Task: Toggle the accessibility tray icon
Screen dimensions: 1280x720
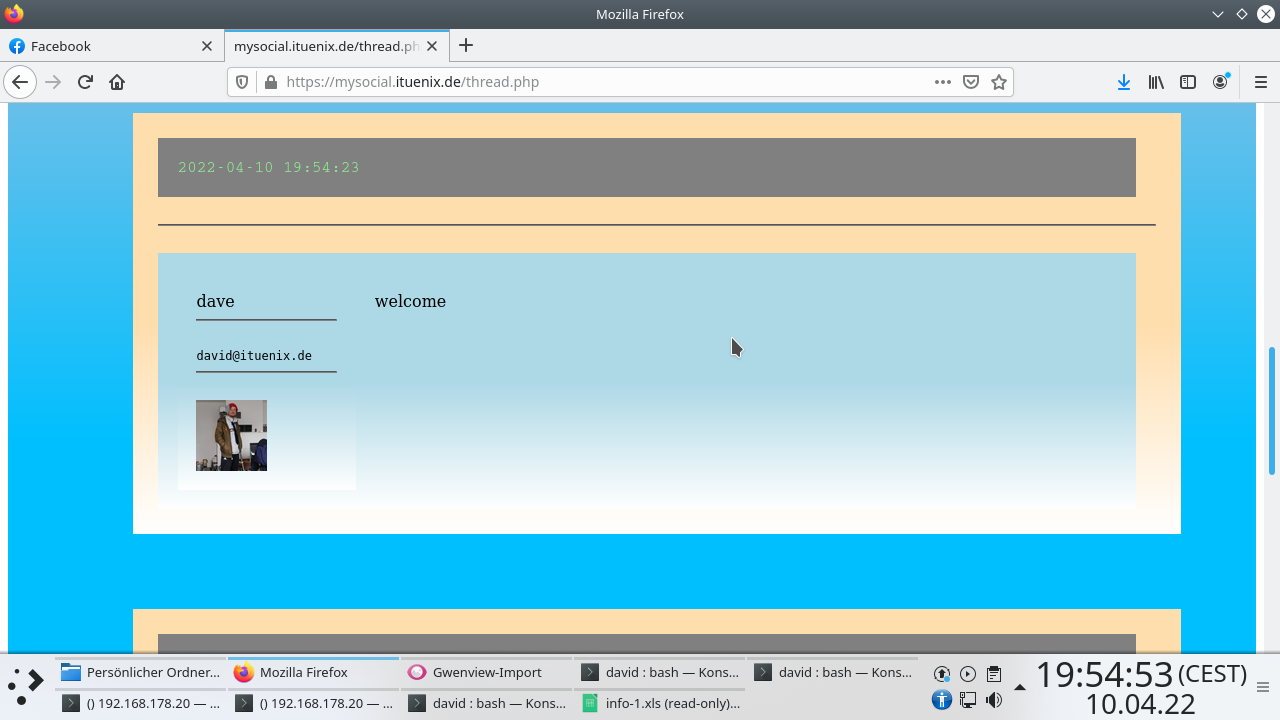Action: point(941,699)
